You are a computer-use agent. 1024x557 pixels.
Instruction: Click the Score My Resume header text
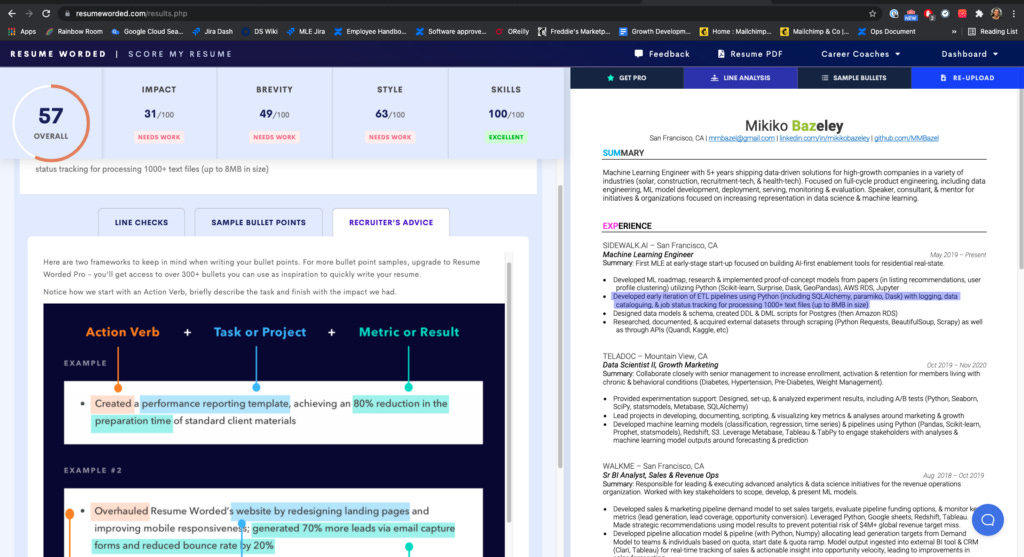180,54
